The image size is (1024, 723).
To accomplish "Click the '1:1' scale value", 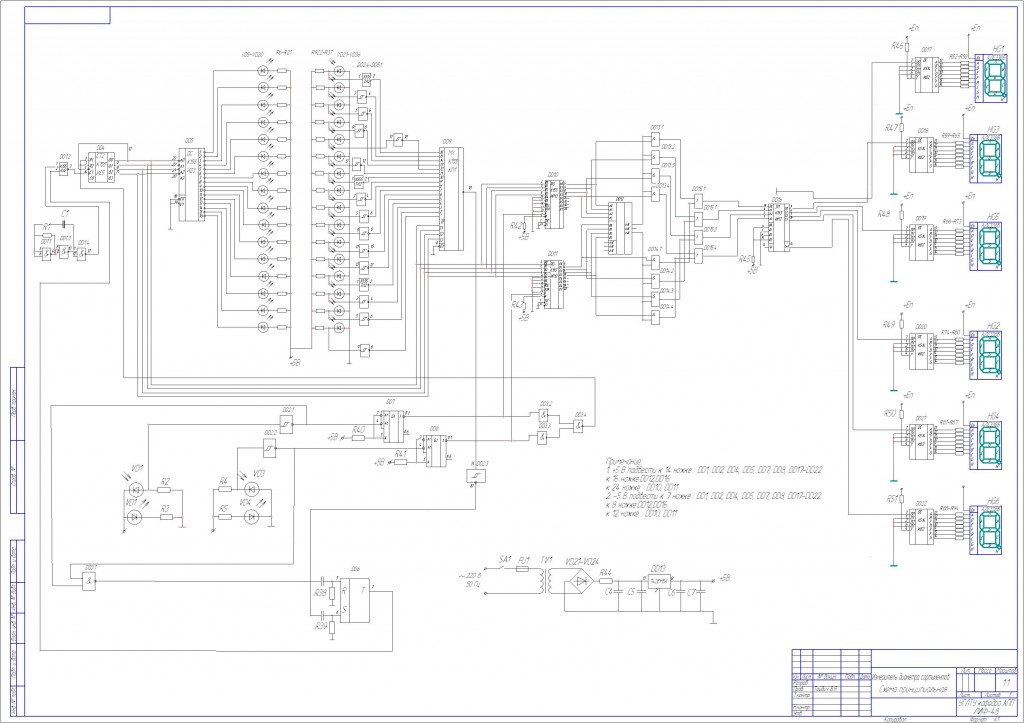I will pos(1006,681).
